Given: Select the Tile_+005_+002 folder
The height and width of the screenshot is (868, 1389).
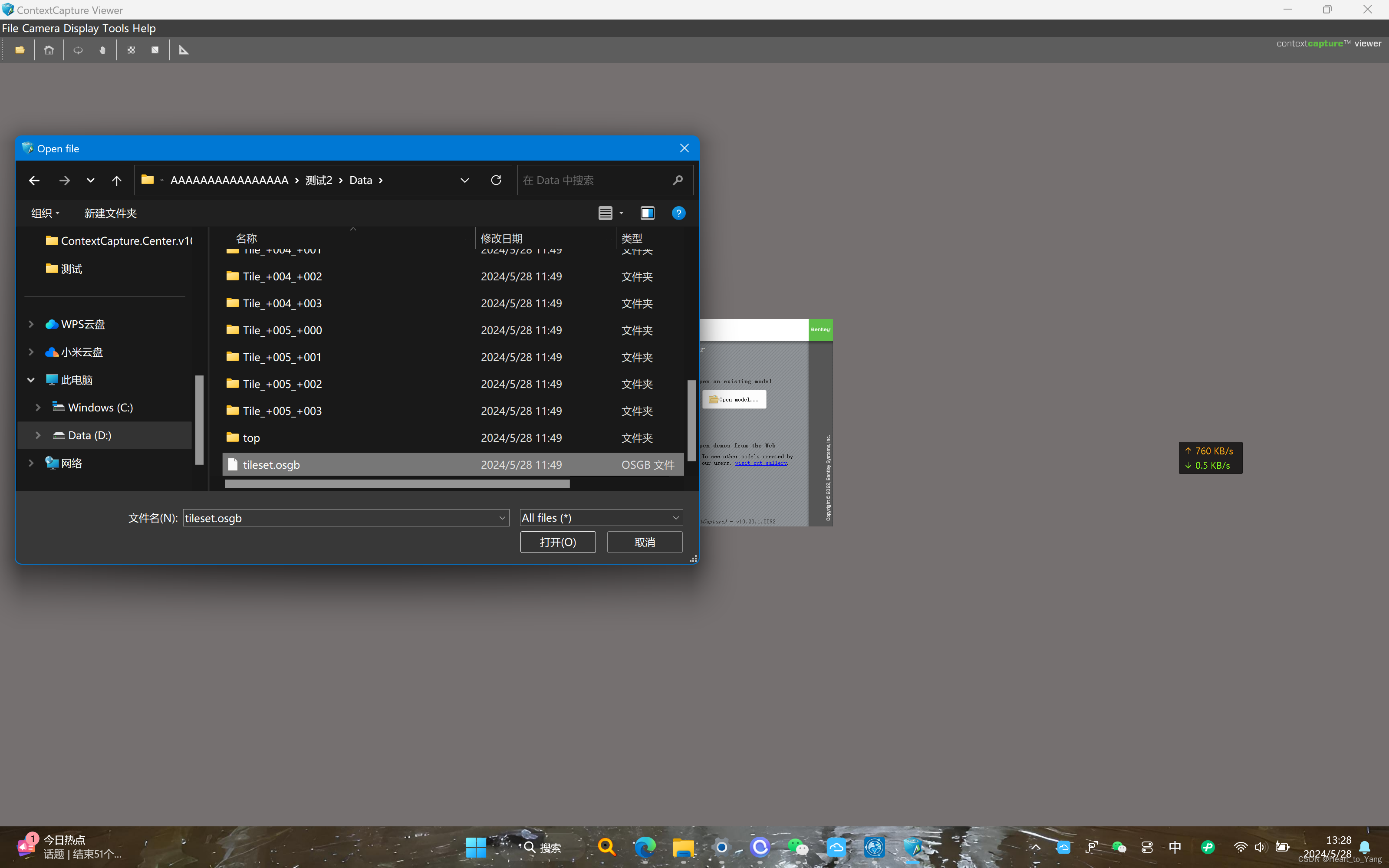Looking at the screenshot, I should click(282, 384).
